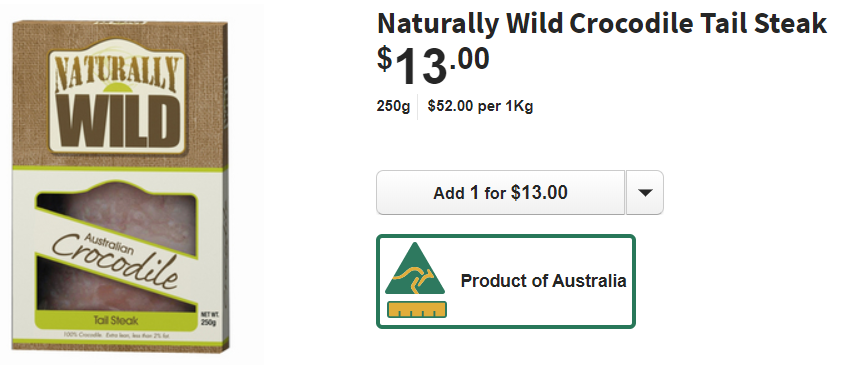Click the $13 large price figure
The width and height of the screenshot is (859, 365).
point(421,67)
